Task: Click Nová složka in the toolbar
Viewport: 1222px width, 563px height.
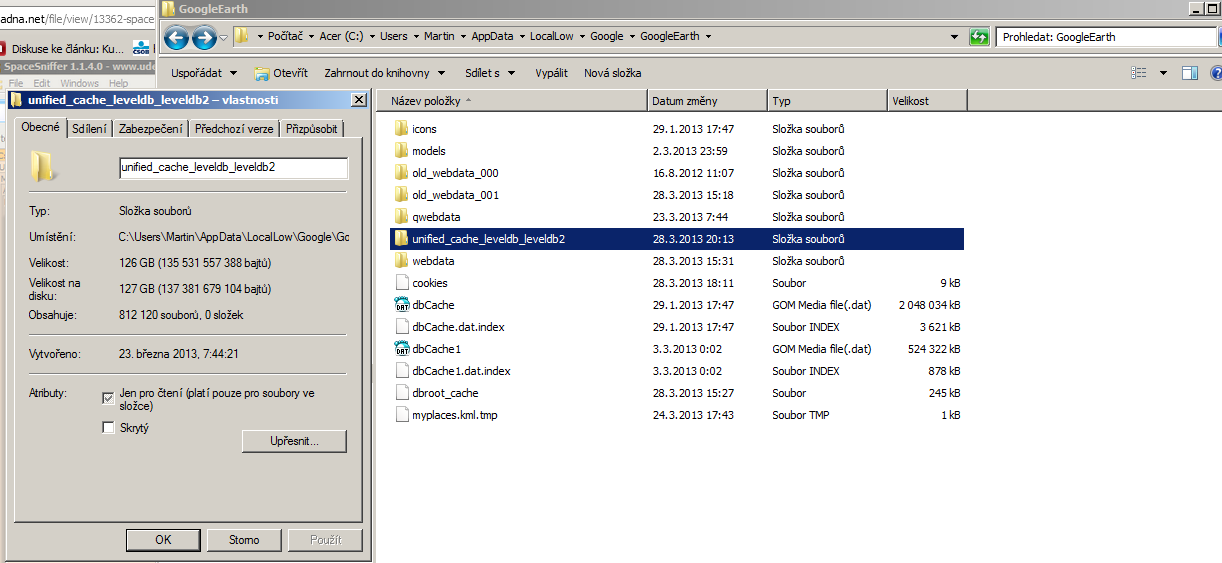Action: [x=613, y=73]
